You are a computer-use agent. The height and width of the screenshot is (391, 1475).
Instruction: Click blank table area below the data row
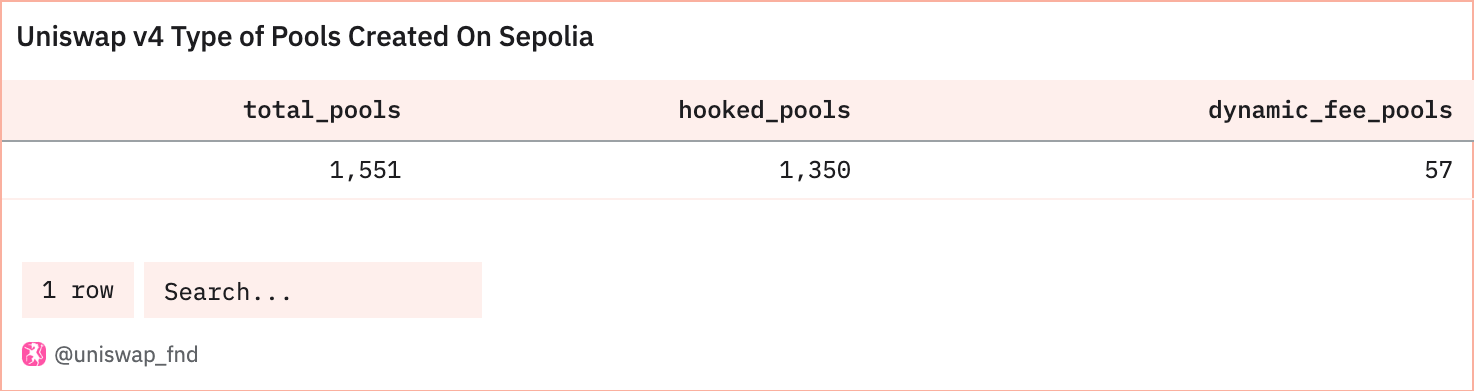[737, 228]
